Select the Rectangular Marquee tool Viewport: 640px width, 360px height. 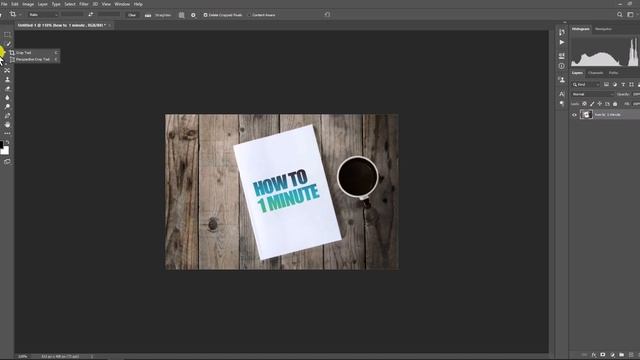tap(7, 35)
